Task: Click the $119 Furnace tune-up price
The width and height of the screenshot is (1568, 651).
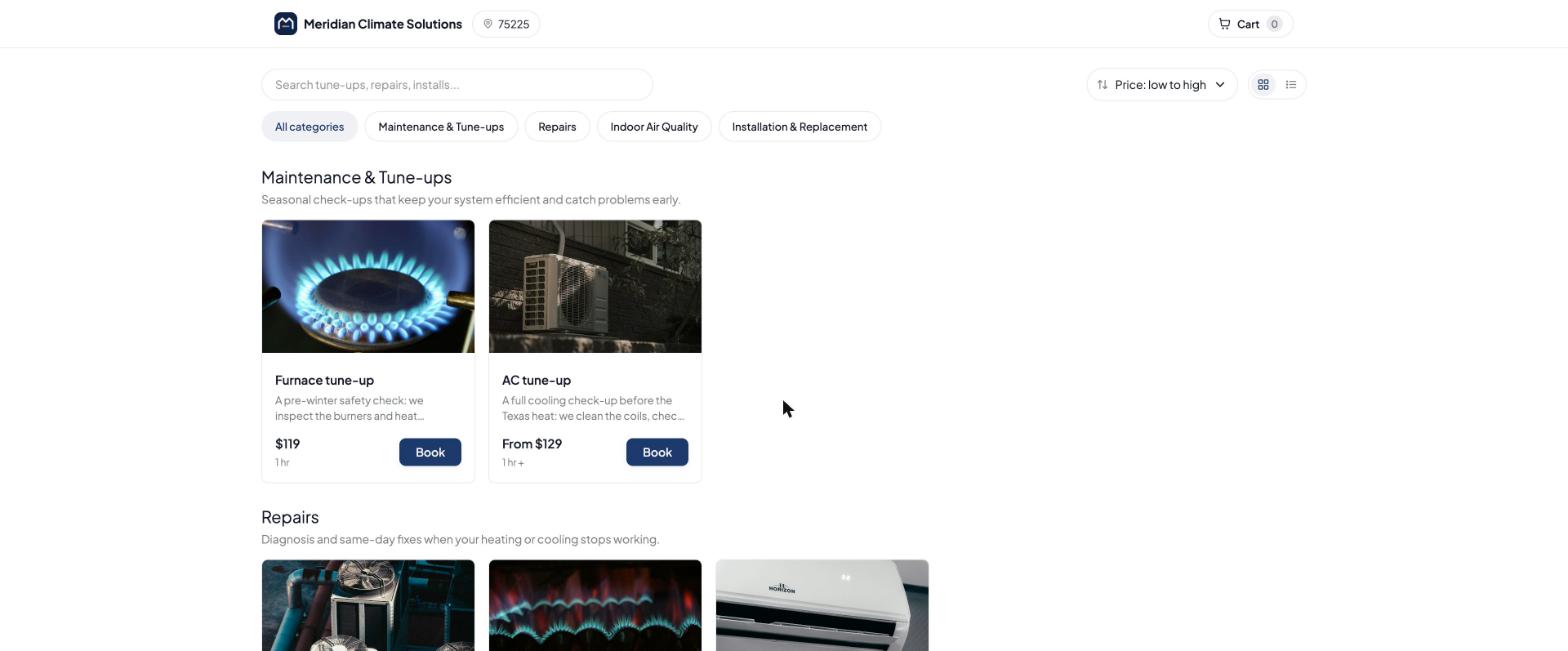Action: 287,444
